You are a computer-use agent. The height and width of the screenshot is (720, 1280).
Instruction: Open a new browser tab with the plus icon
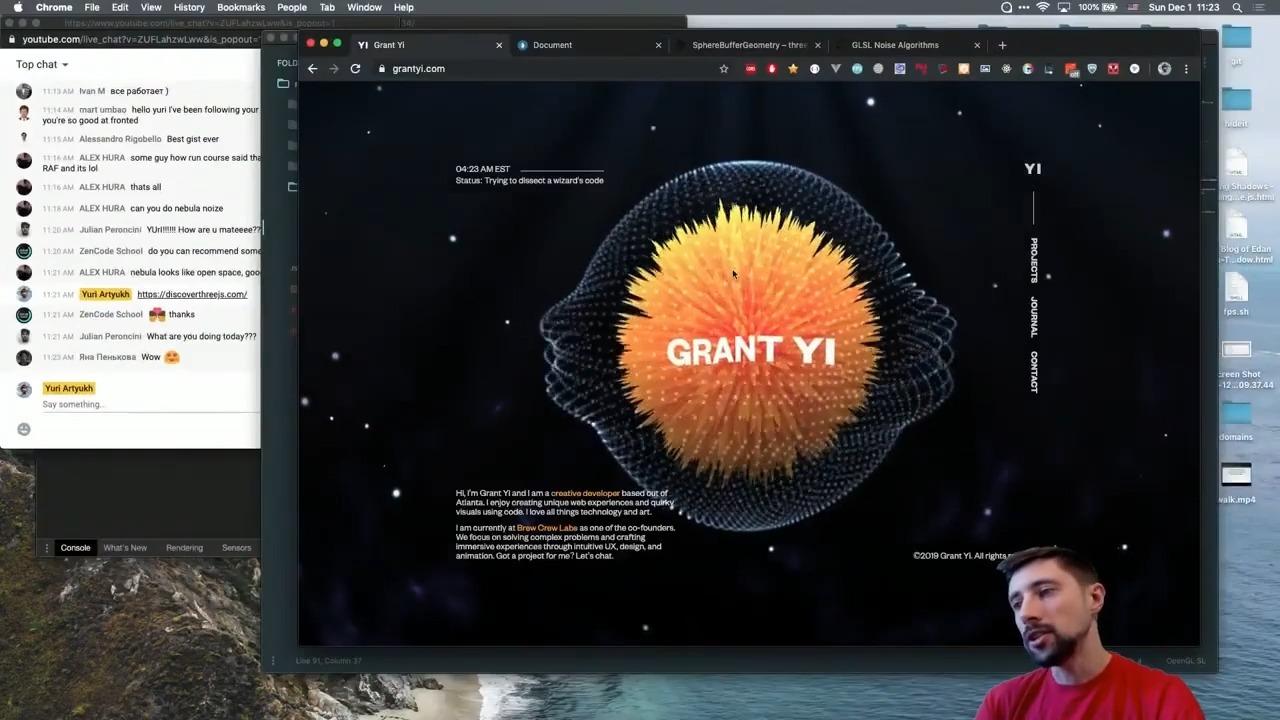[x=1002, y=44]
